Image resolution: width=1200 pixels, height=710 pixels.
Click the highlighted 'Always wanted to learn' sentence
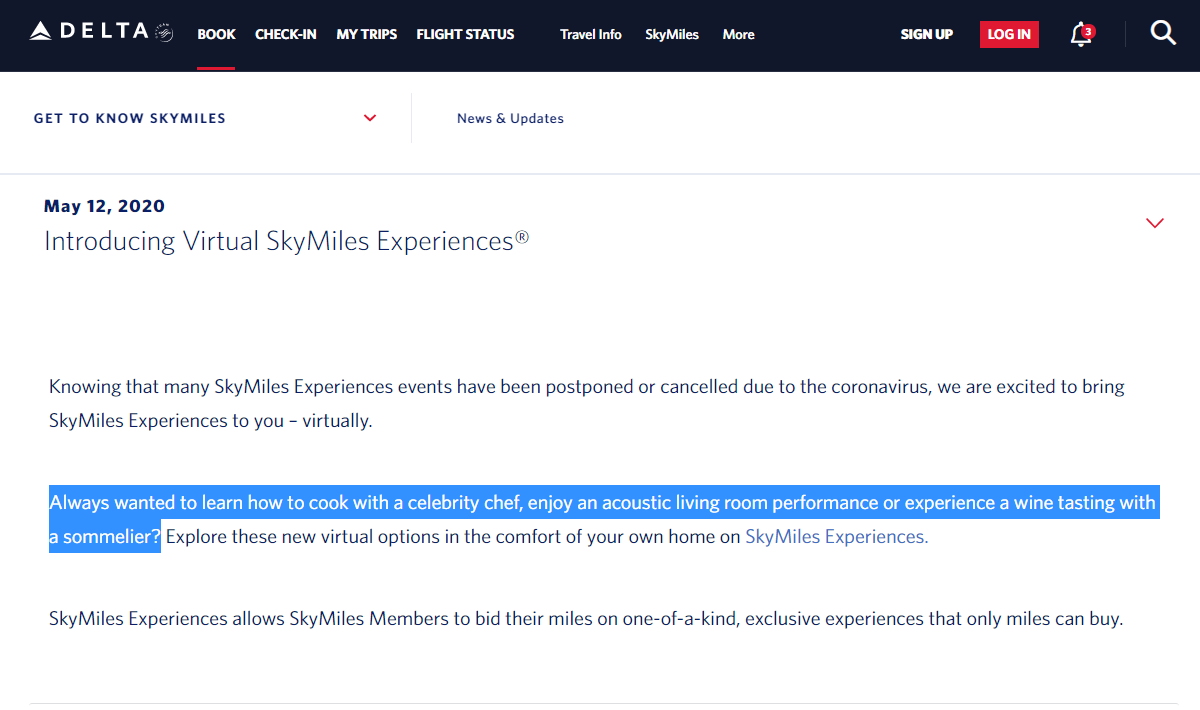(602, 520)
